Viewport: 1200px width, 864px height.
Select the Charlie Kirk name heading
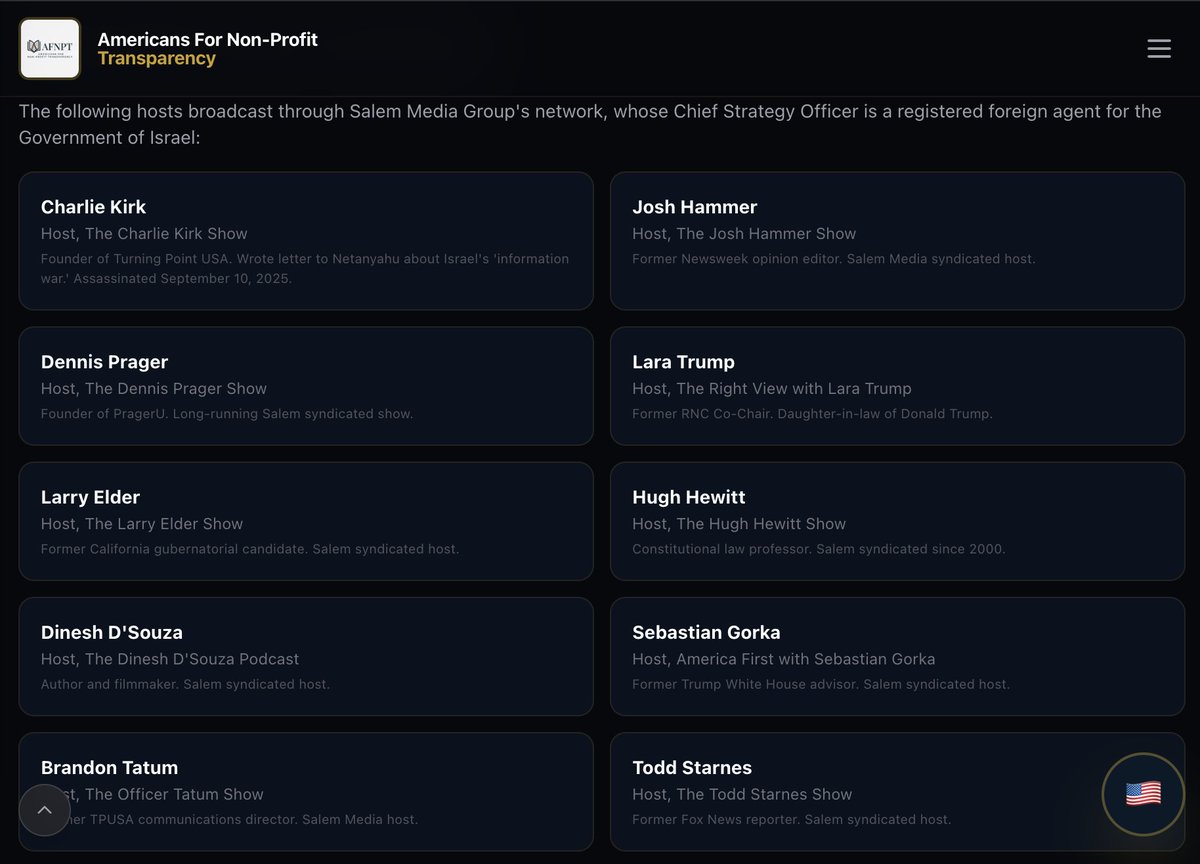[93, 207]
